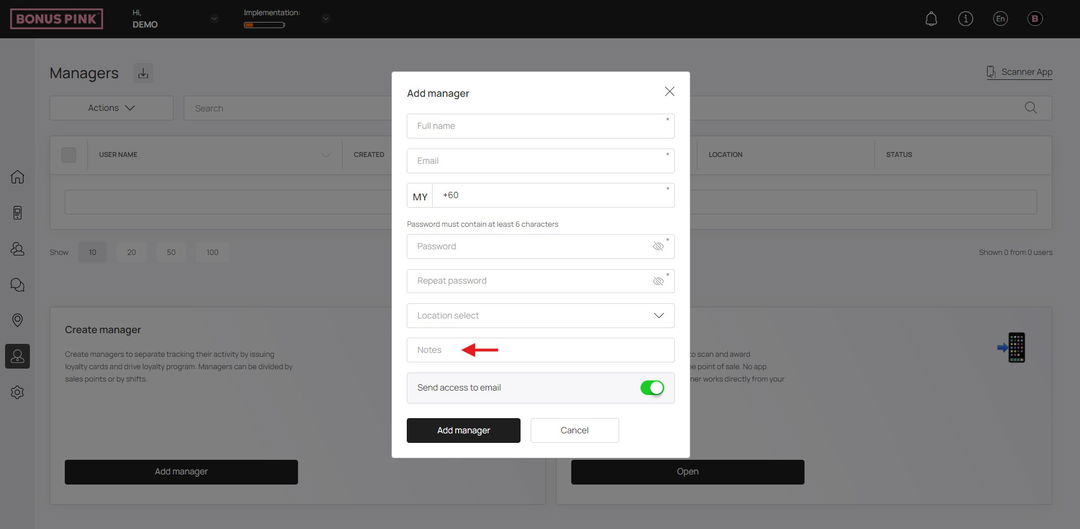Select 20 rows per page

click(x=132, y=253)
